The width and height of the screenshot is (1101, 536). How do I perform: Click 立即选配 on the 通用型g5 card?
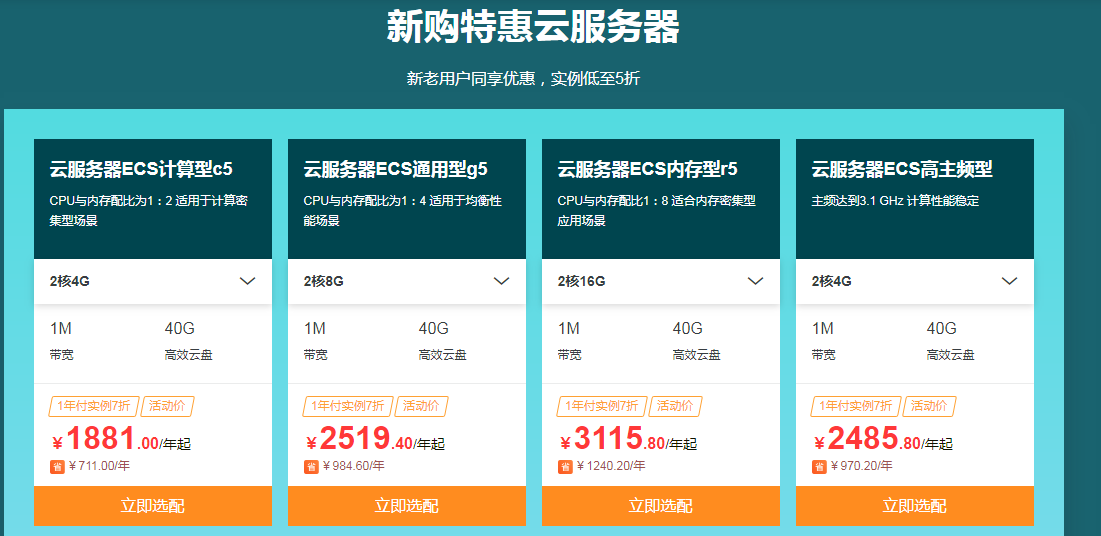(407, 506)
